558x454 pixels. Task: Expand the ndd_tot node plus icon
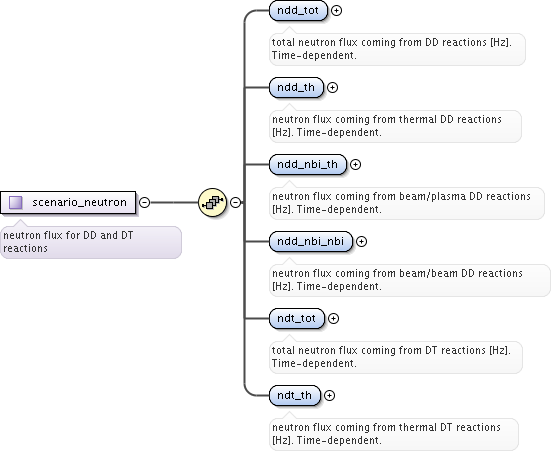pyautogui.click(x=336, y=10)
